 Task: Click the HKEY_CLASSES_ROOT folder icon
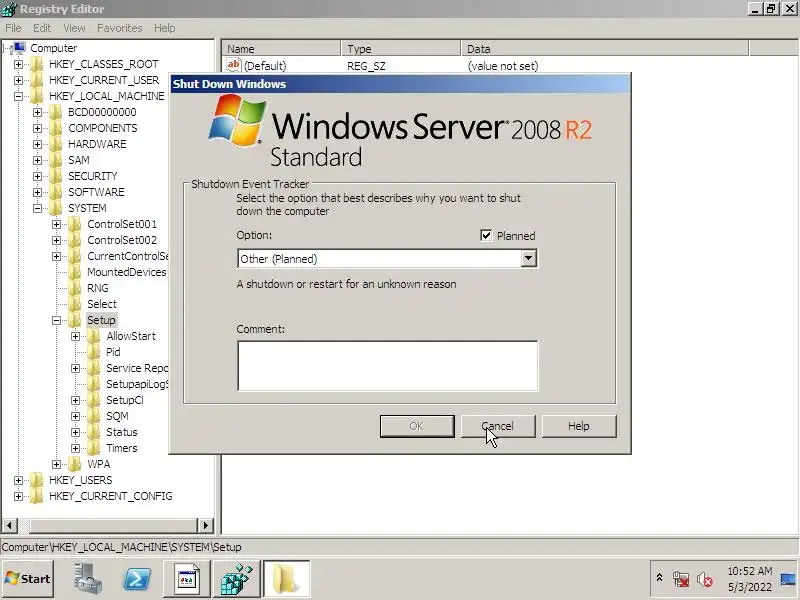click(36, 64)
